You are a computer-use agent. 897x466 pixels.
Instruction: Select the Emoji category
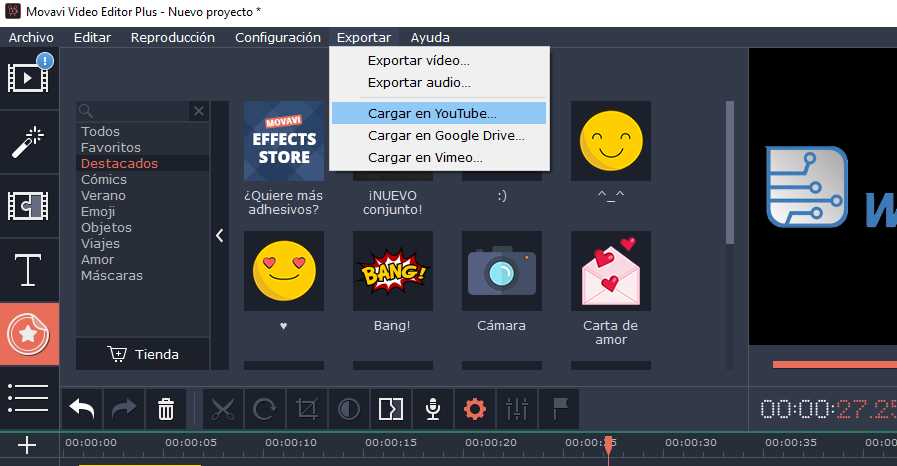[98, 212]
